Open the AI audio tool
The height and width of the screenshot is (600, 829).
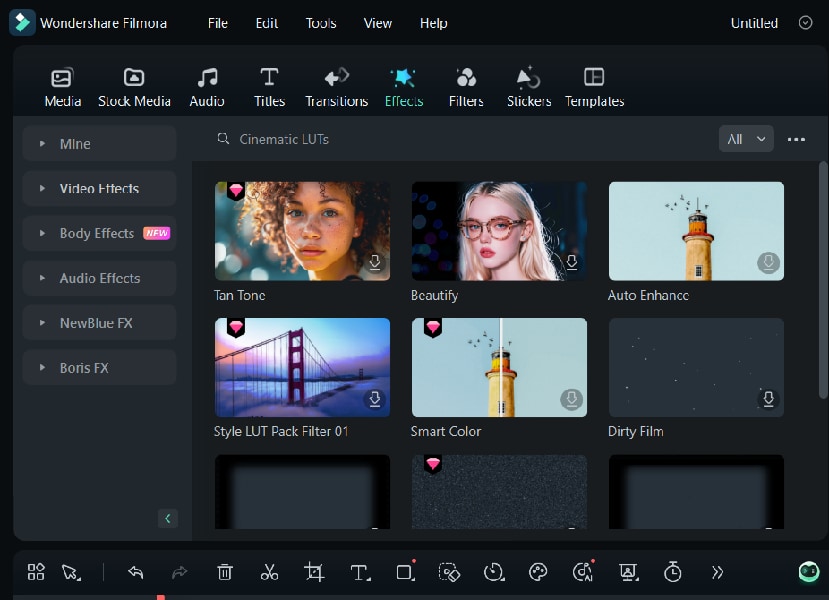tap(584, 571)
